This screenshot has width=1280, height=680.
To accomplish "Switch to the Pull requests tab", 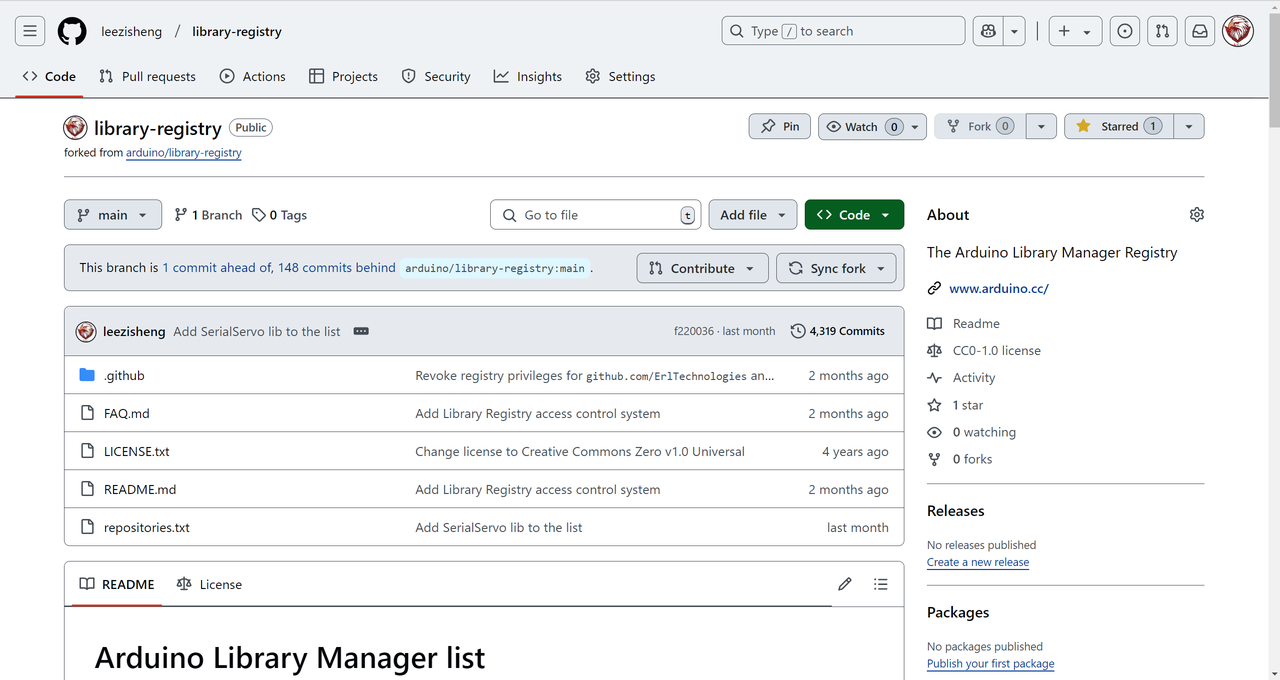I will 147,76.
